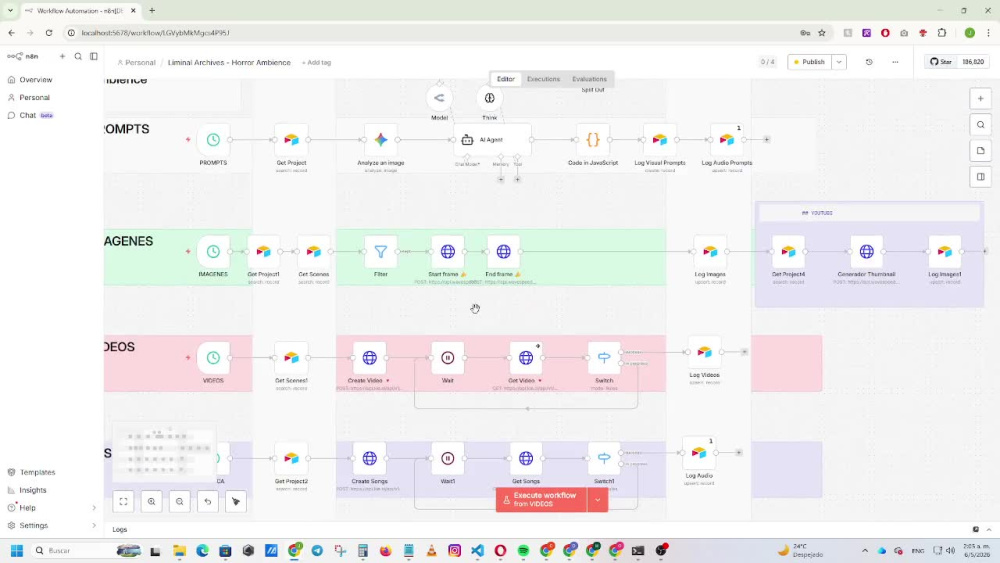Image resolution: width=1000 pixels, height=563 pixels.
Task: Add a node with the plus panel button
Action: pyautogui.click(x=980, y=99)
